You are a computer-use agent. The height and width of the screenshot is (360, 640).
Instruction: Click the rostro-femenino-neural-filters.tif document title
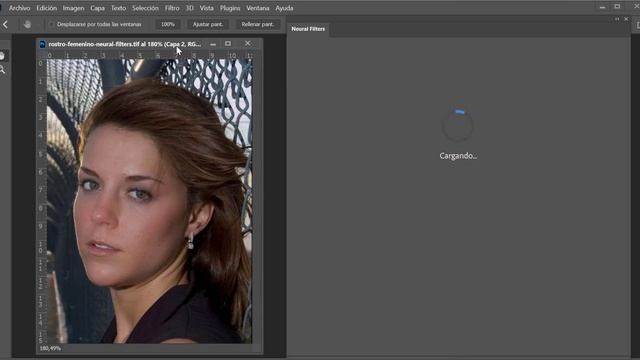click(x=124, y=44)
